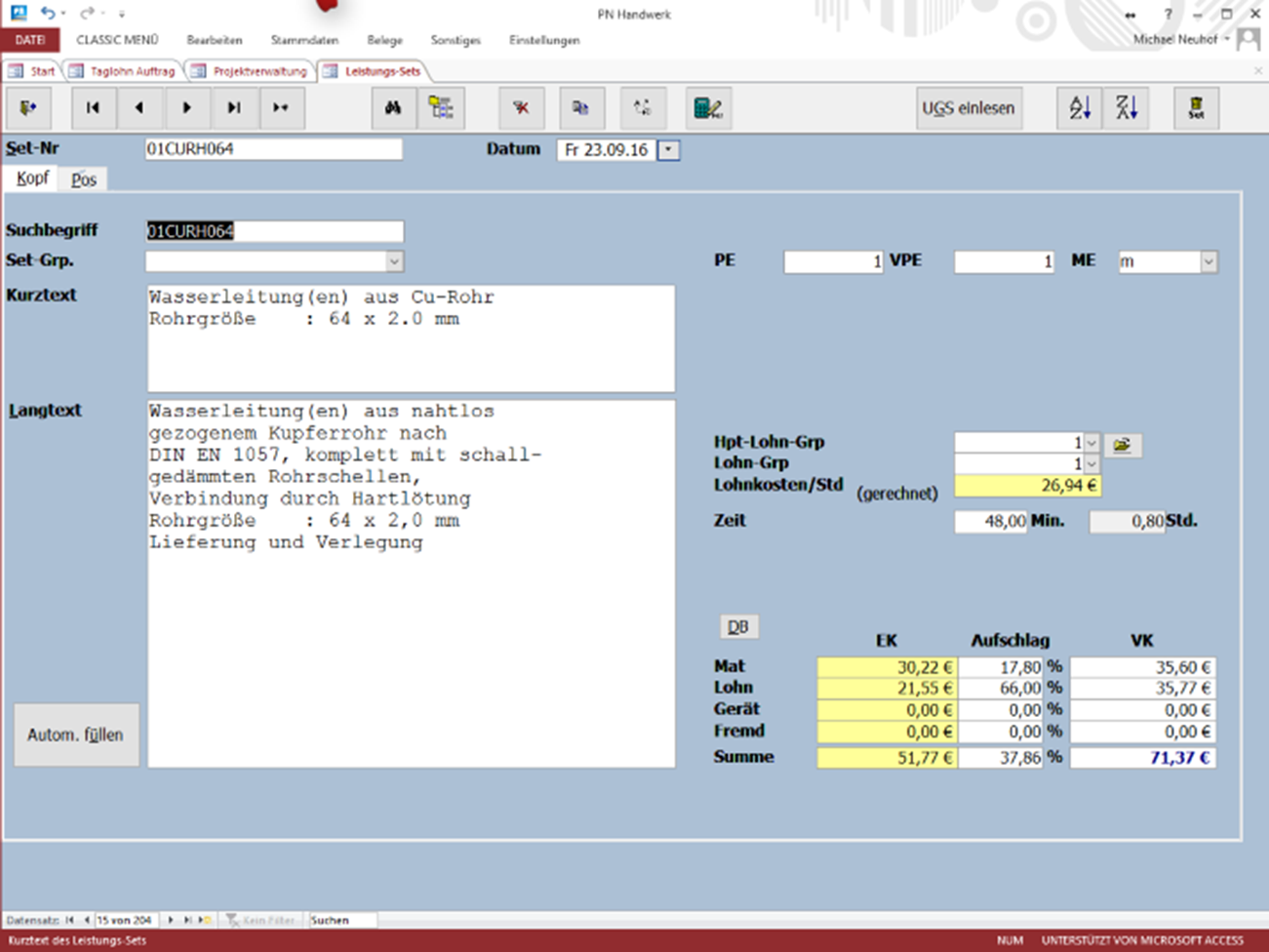Screen dimensions: 1269x952
Task: Click into the Suchen search field
Action: point(341,920)
